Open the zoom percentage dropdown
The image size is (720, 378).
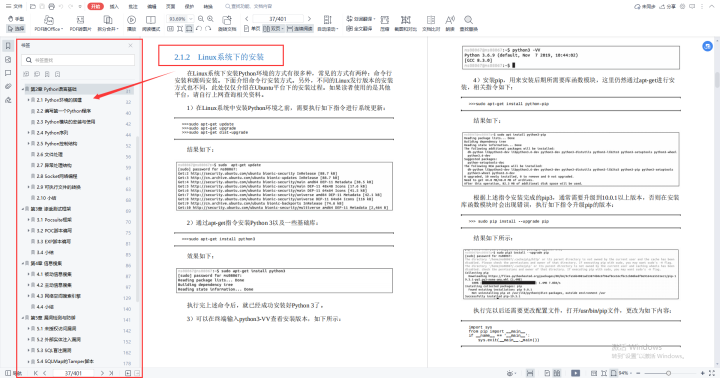pyautogui.click(x=191, y=19)
